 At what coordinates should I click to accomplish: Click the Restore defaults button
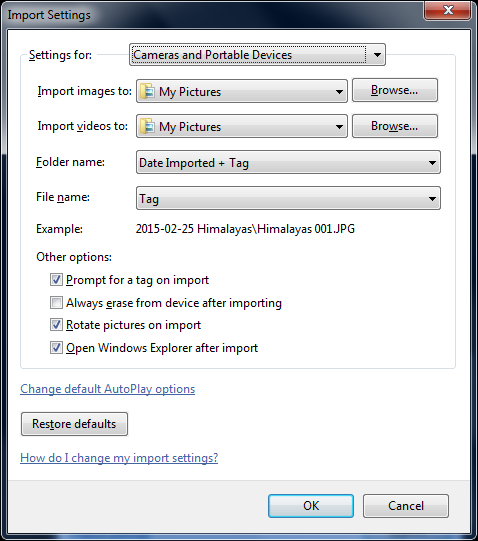(74, 424)
